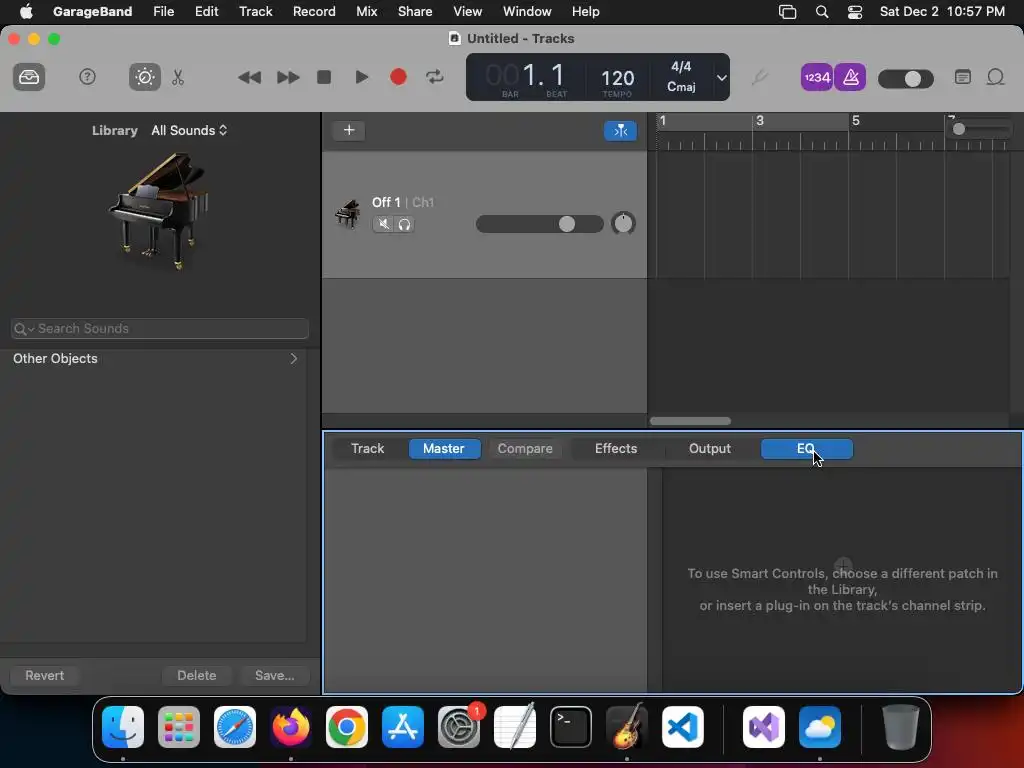
Task: Click the Cmaj key signature
Action: pos(681,87)
